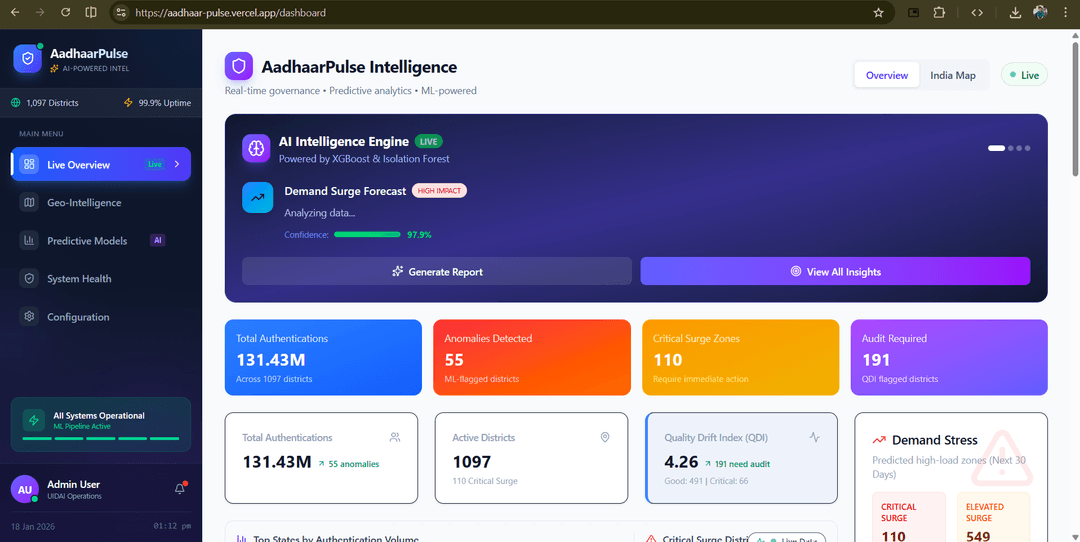Switch to the Overview tab

[x=886, y=75]
